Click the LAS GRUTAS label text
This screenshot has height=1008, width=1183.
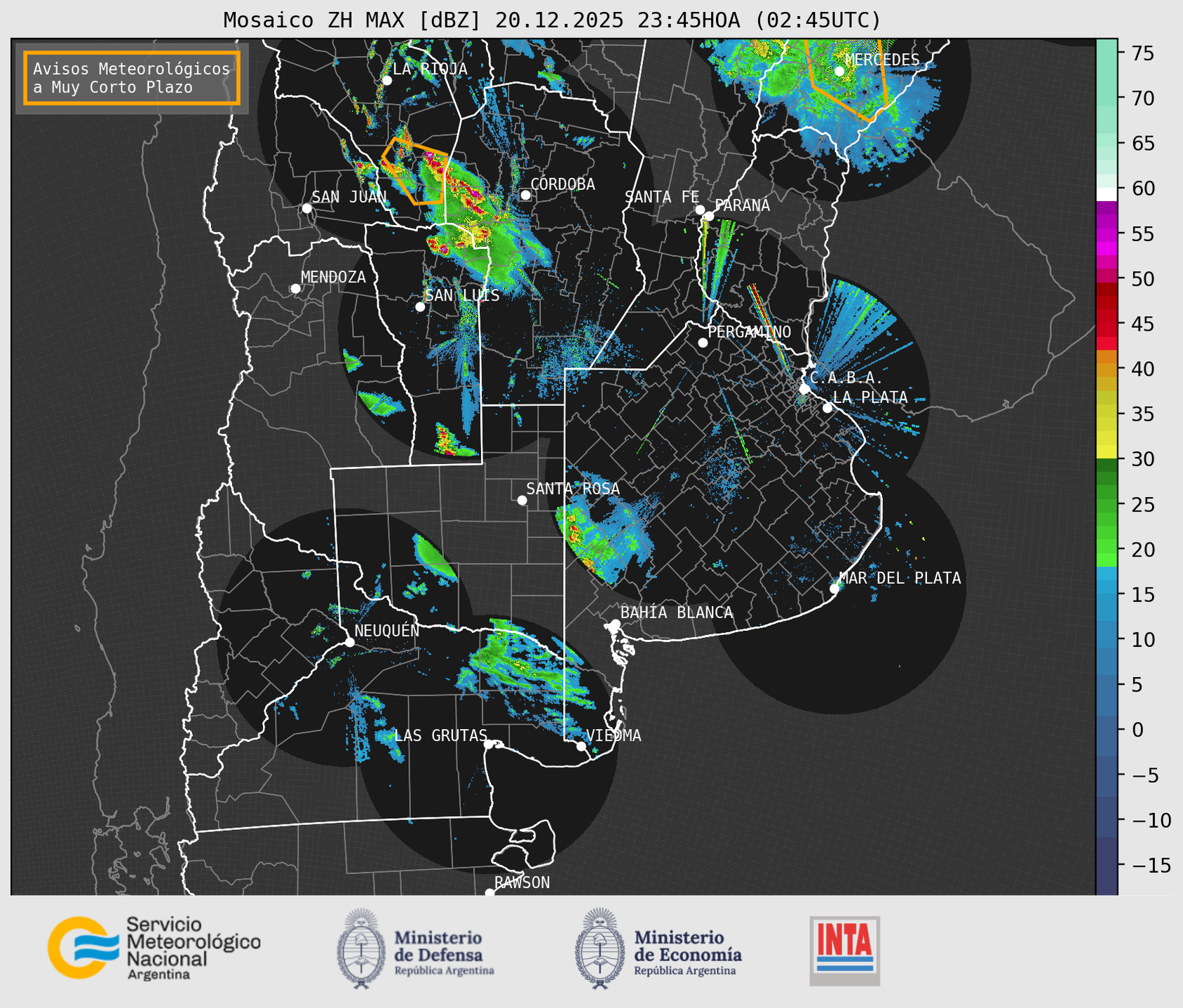coord(440,735)
